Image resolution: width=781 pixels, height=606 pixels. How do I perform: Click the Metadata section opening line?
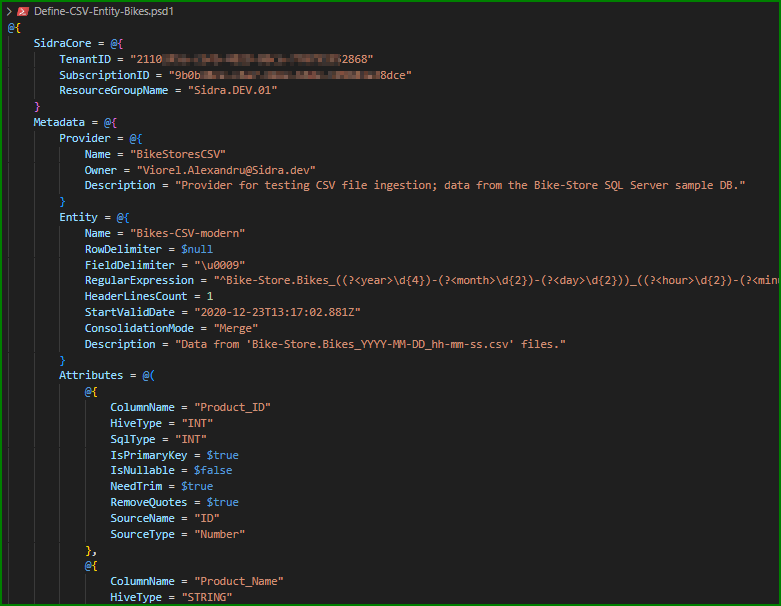pos(60,122)
